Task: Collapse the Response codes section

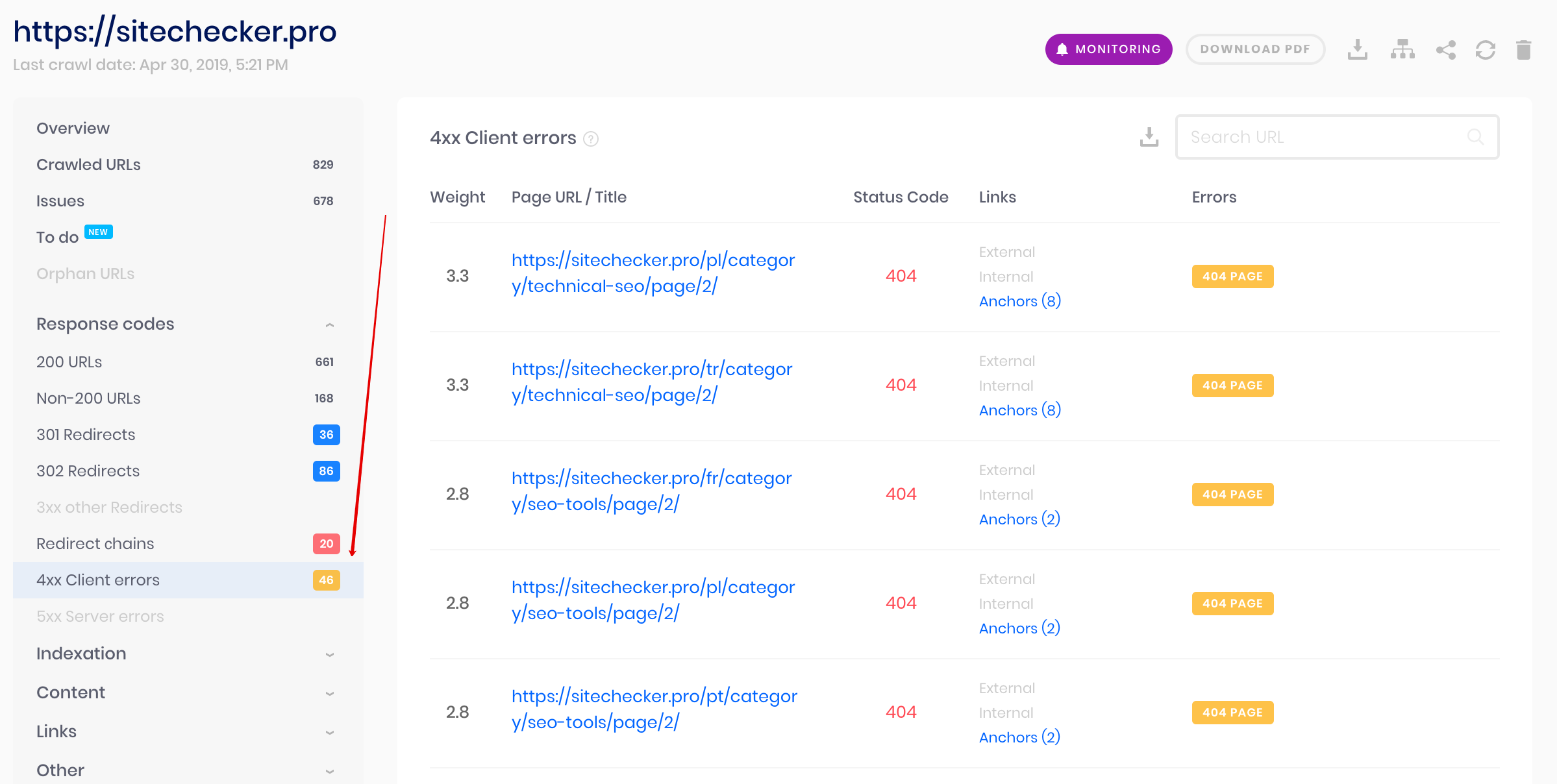Action: [188, 324]
